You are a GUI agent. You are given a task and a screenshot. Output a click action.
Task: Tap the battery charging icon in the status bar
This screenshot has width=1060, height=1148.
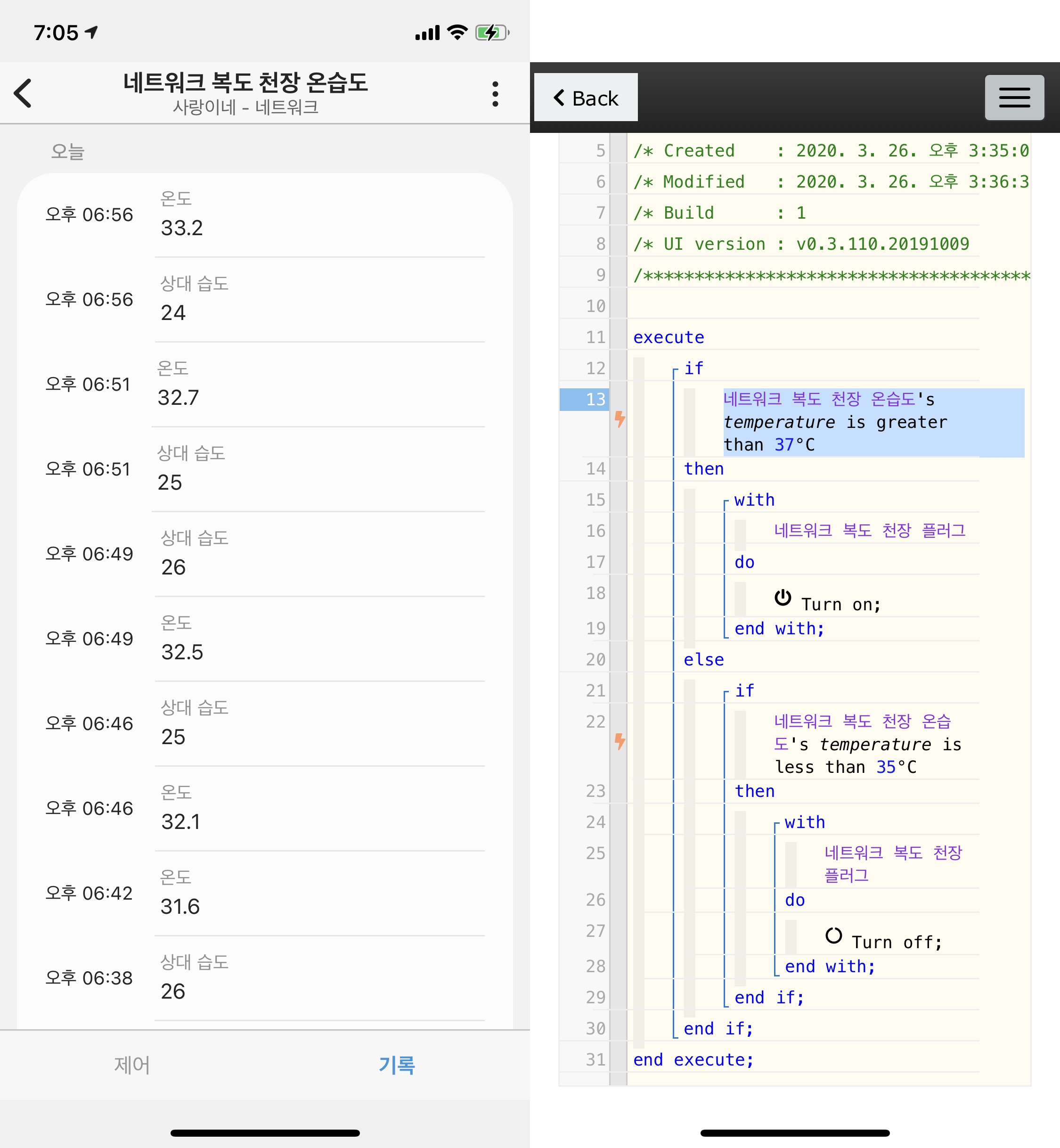click(491, 33)
